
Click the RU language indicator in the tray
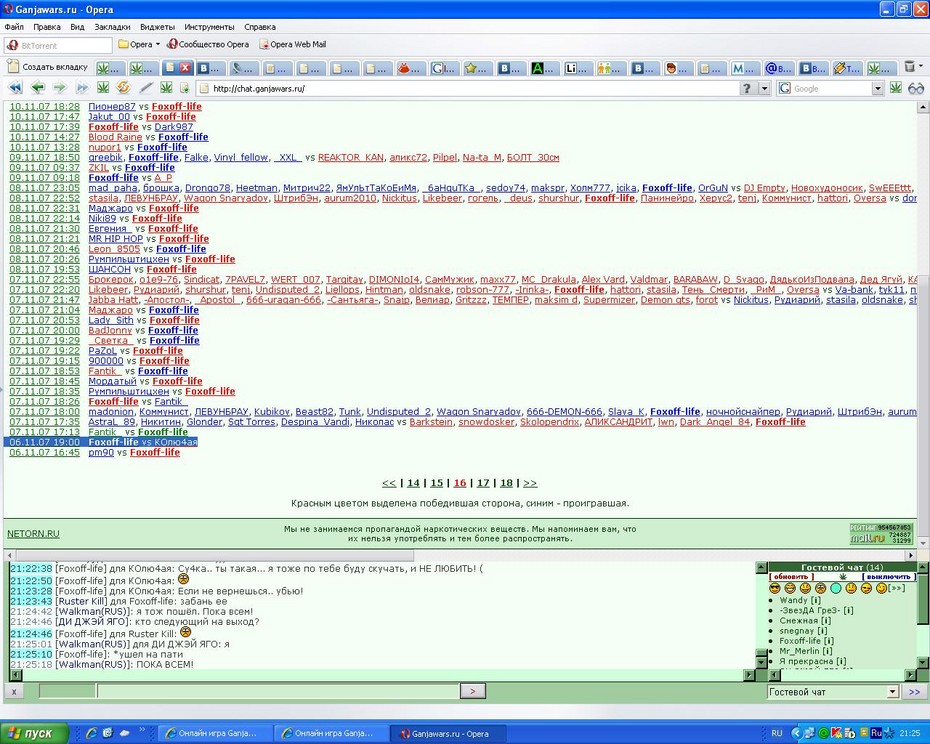click(x=776, y=733)
